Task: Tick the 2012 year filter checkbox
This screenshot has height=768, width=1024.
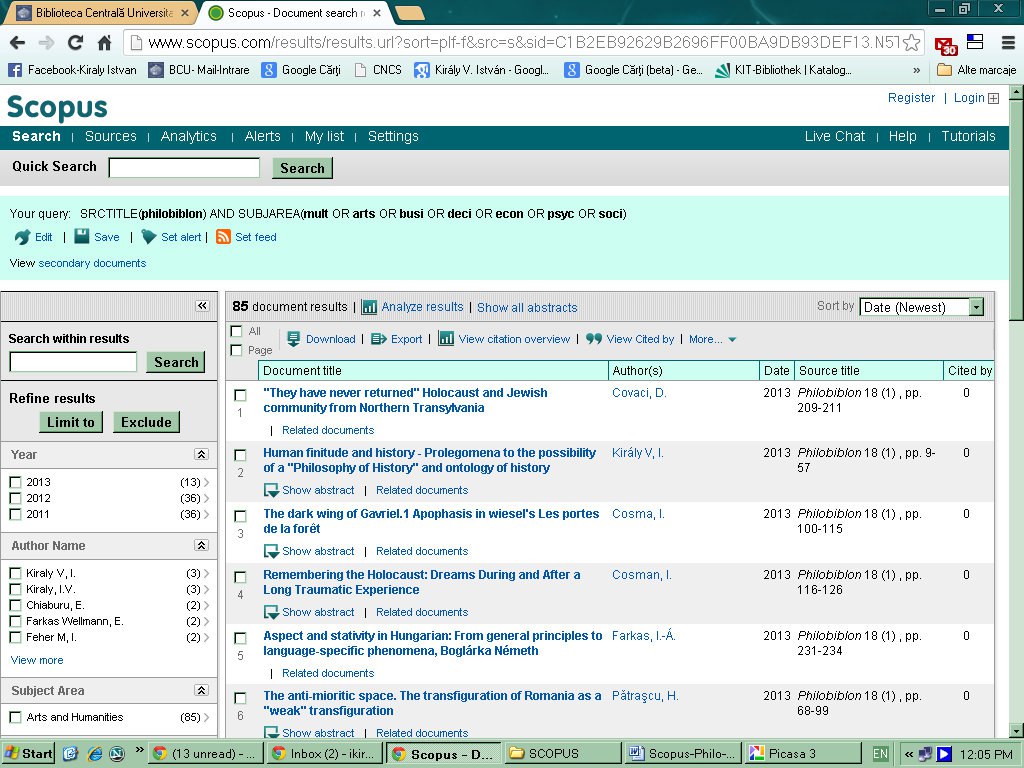Action: pyautogui.click(x=16, y=498)
